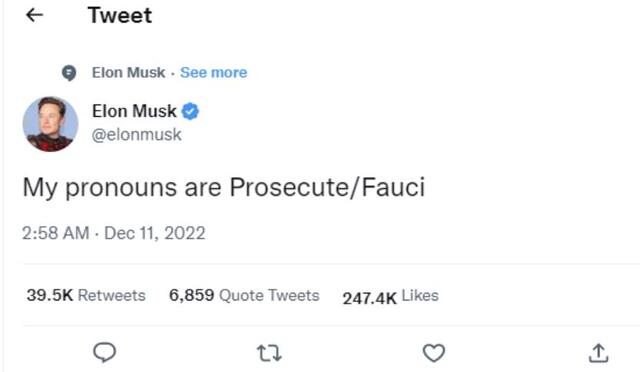Image resolution: width=640 pixels, height=372 pixels.
Task: Open the gray 'Elon Musk' topic label
Action: point(128,73)
